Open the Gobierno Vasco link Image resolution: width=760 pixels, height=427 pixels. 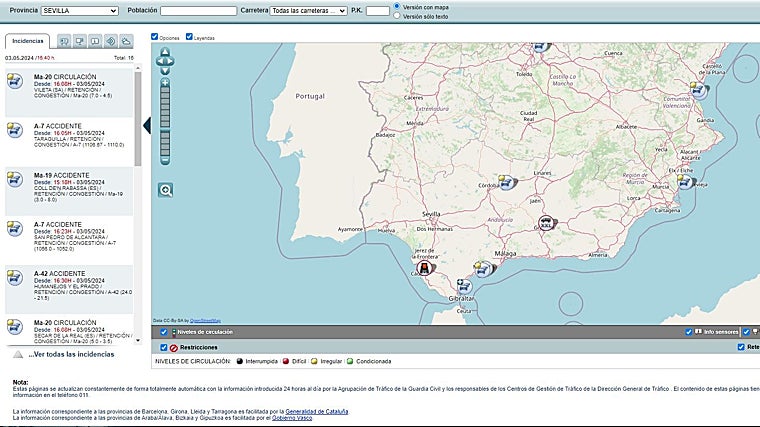point(292,418)
